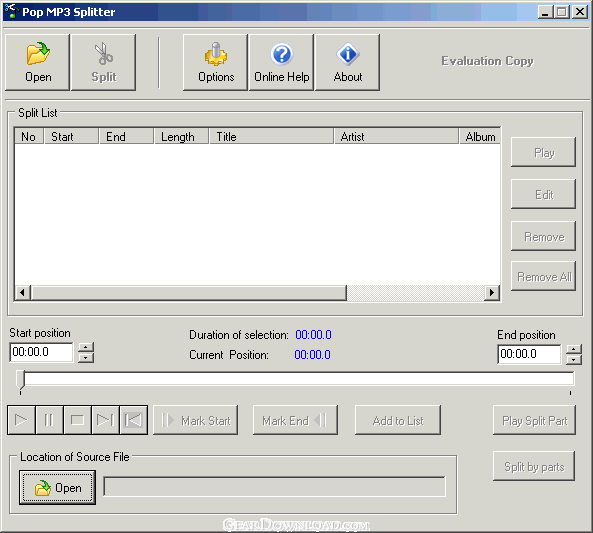This screenshot has height=533, width=593.
Task: Stop playback with the square stop button
Action: [77, 420]
